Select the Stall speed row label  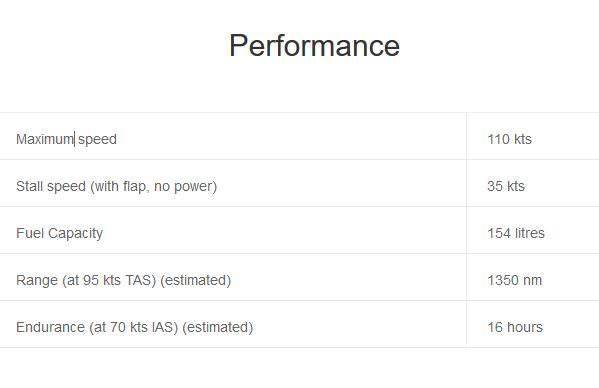point(117,186)
